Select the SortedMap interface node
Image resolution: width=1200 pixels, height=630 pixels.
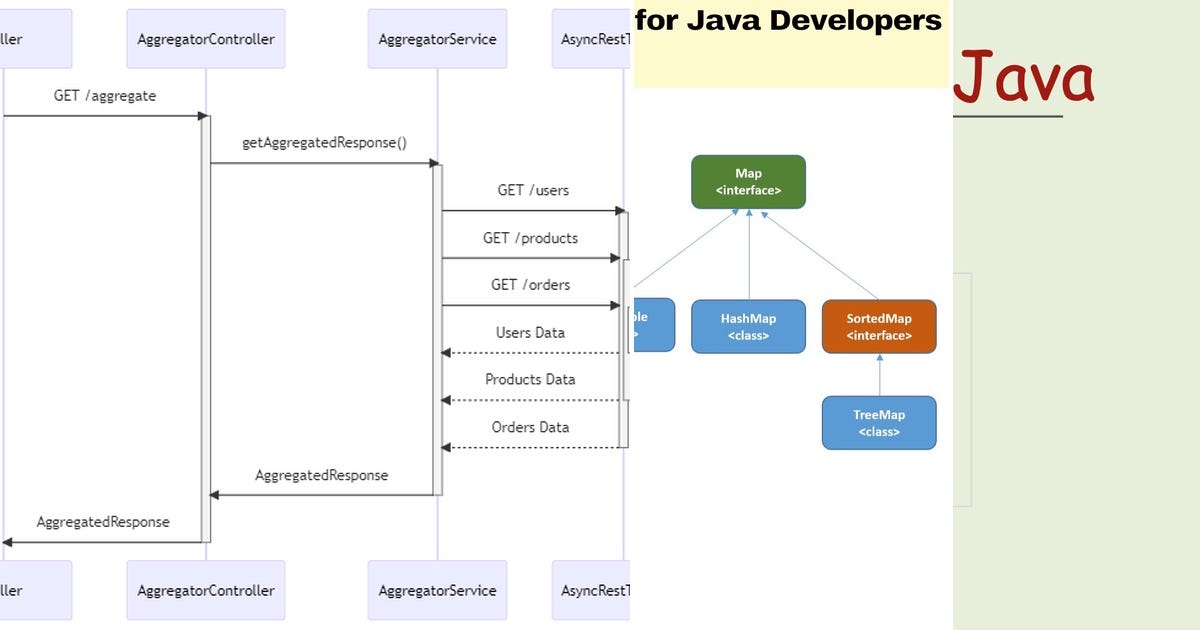pyautogui.click(x=878, y=326)
